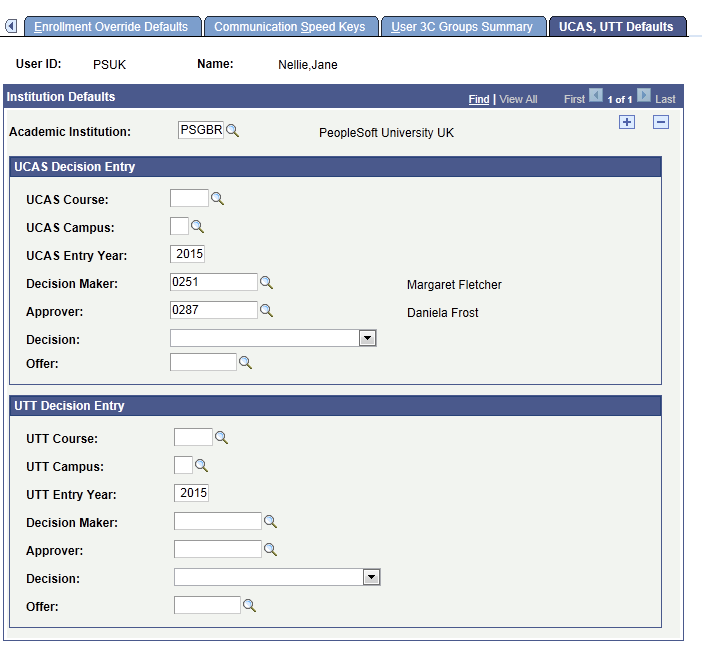Image resolution: width=702 pixels, height=649 pixels.
Task: Focus the UCAS Course input field
Action: tap(189, 198)
